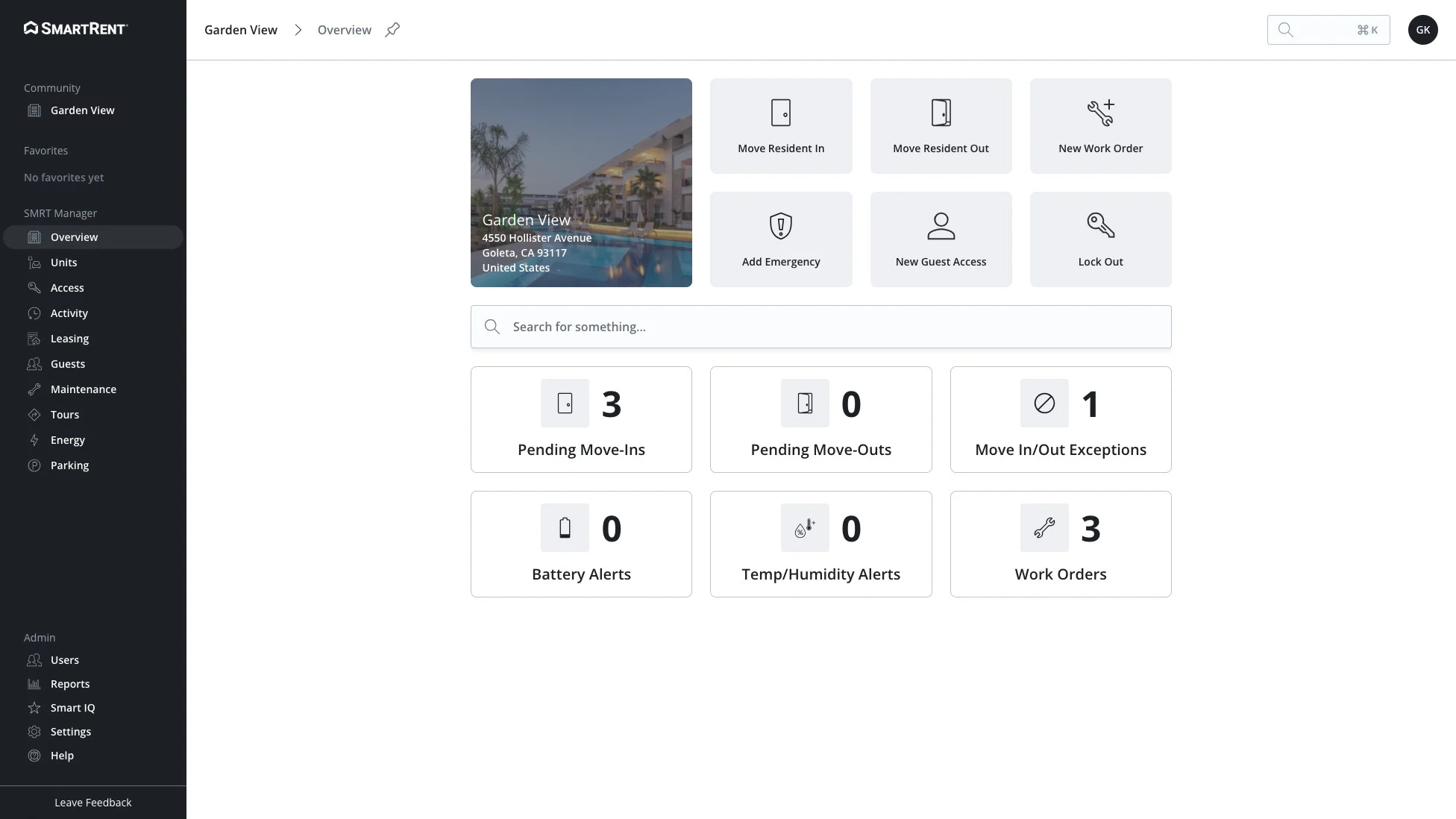Click the Units sidebar icon
This screenshot has height=819, width=1456.
(x=34, y=263)
